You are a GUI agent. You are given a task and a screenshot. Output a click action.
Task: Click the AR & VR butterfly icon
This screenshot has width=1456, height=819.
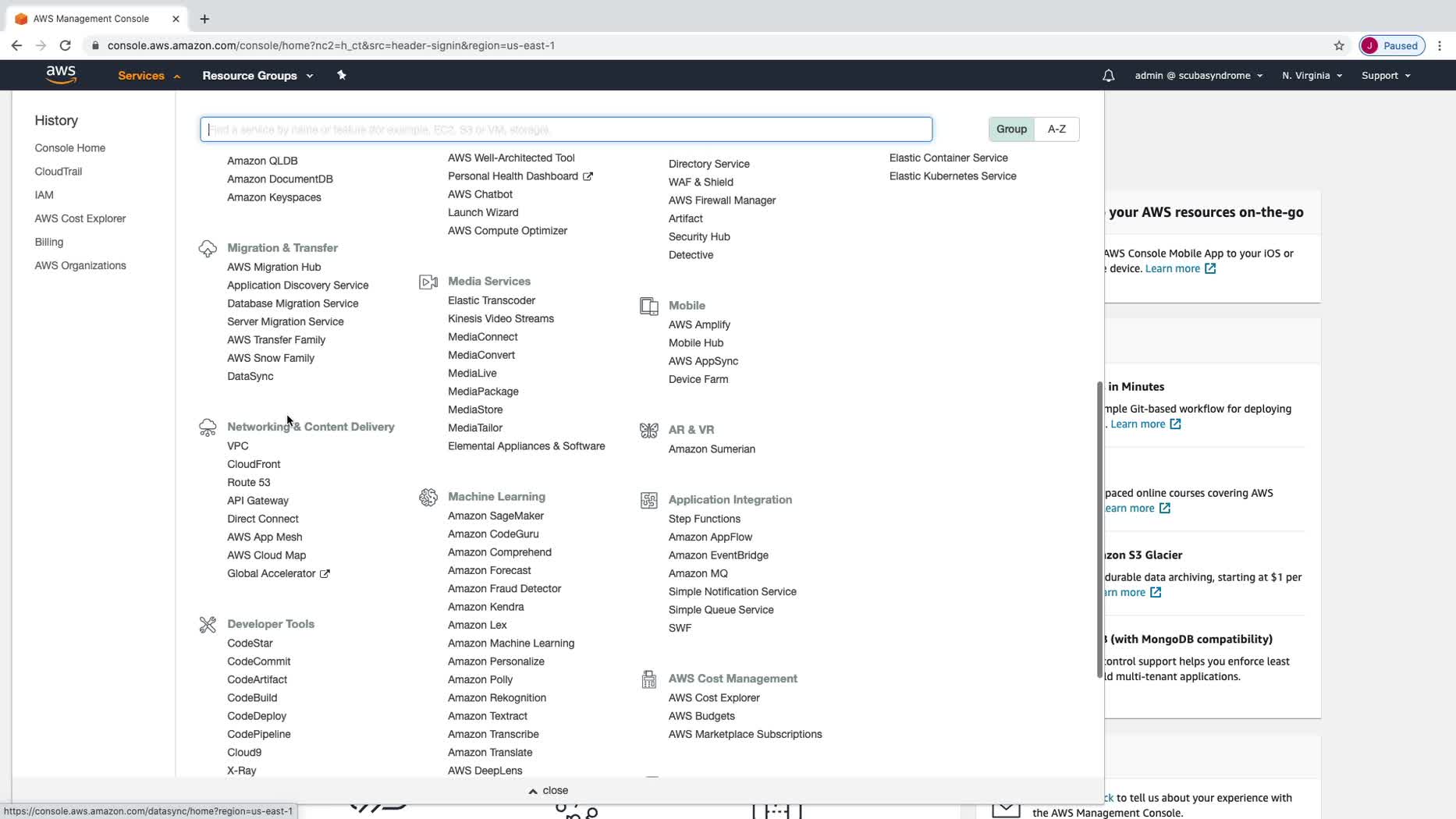(649, 431)
